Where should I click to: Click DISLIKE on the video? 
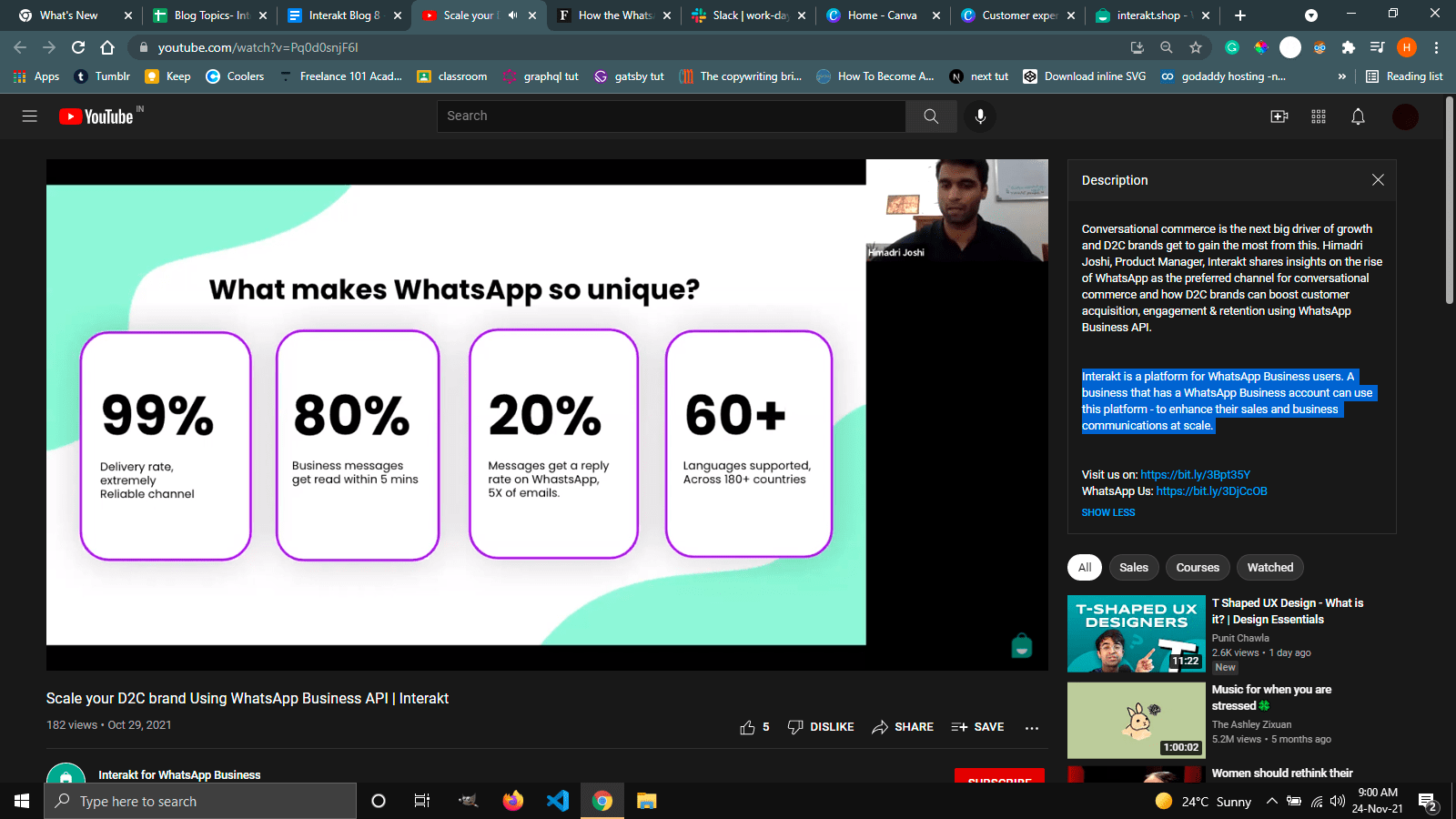[x=821, y=727]
